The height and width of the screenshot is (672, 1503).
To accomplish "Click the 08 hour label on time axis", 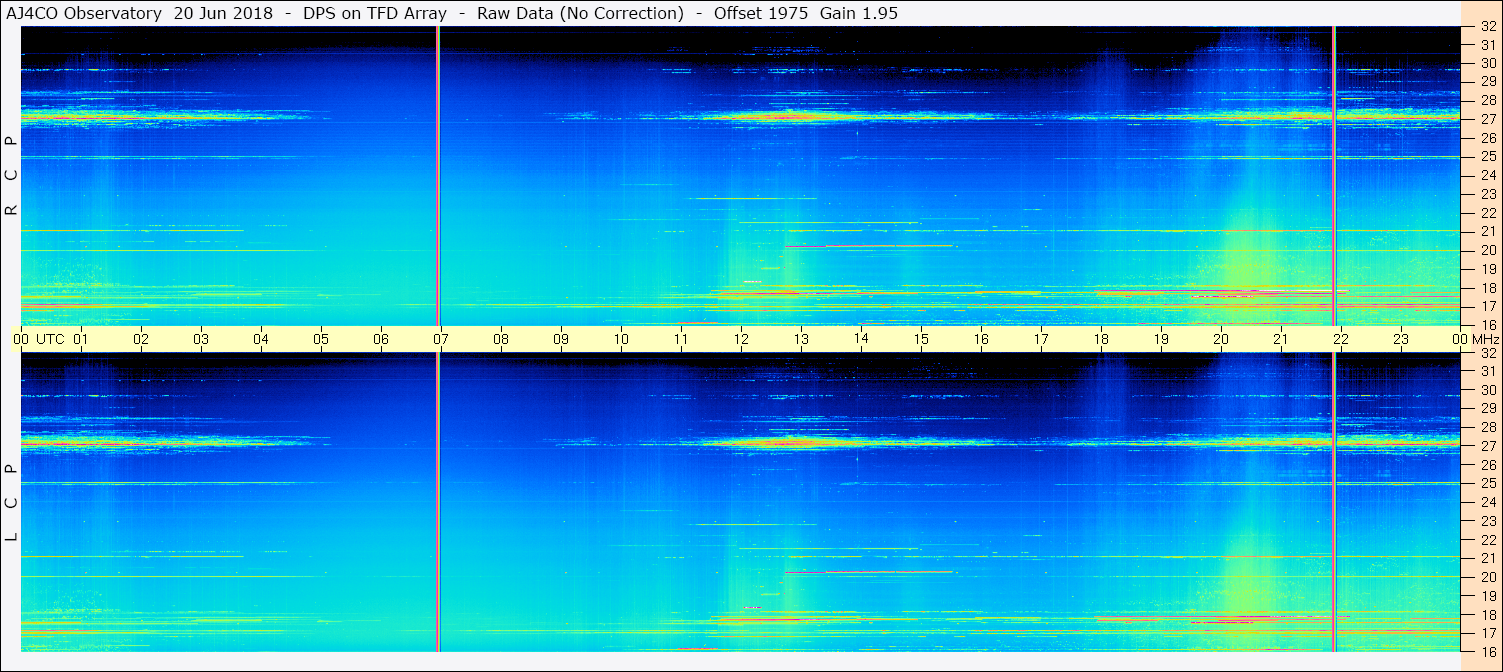I will pos(501,339).
